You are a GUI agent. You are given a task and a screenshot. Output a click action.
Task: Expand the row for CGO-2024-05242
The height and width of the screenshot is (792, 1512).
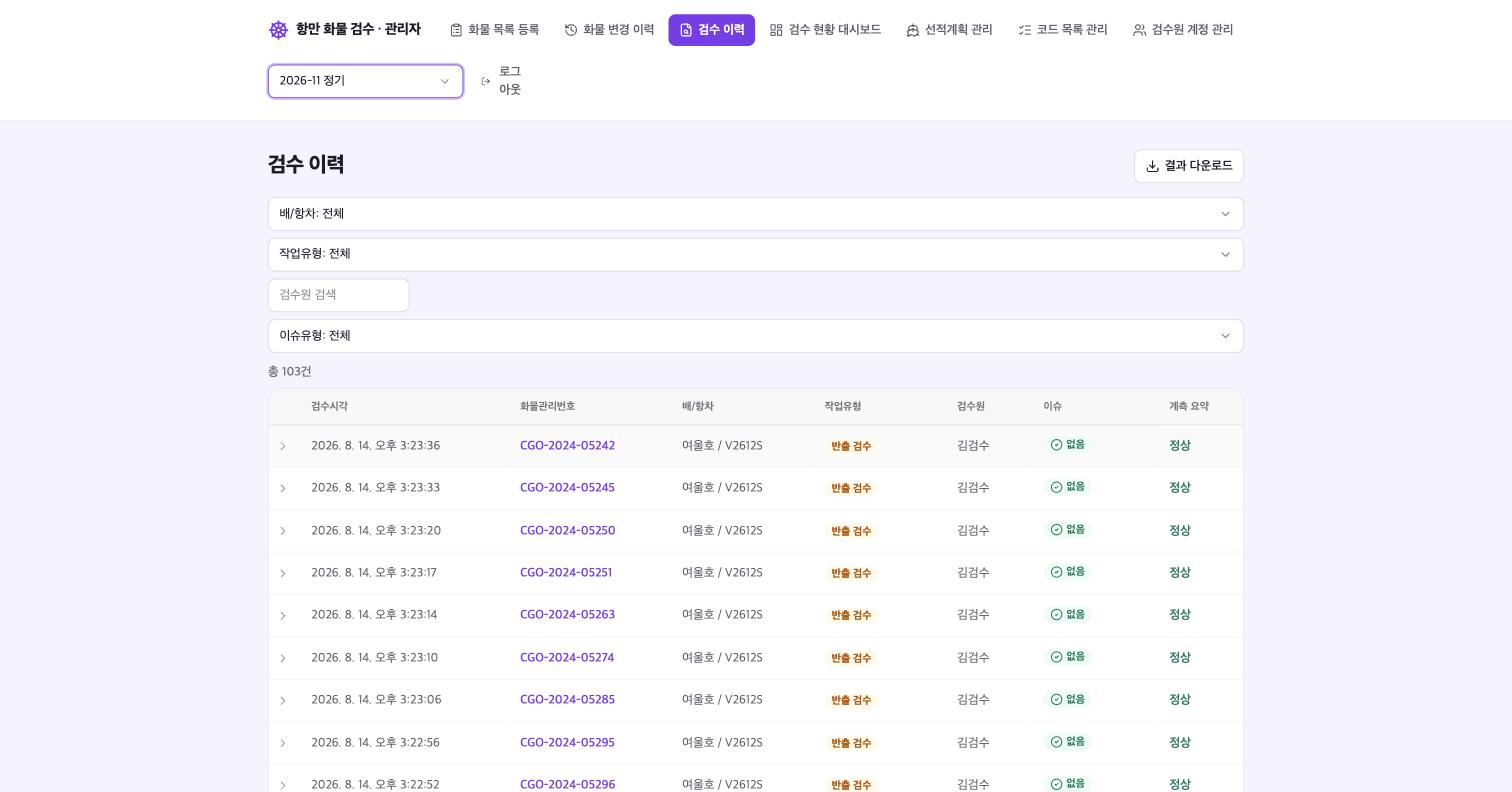click(283, 446)
